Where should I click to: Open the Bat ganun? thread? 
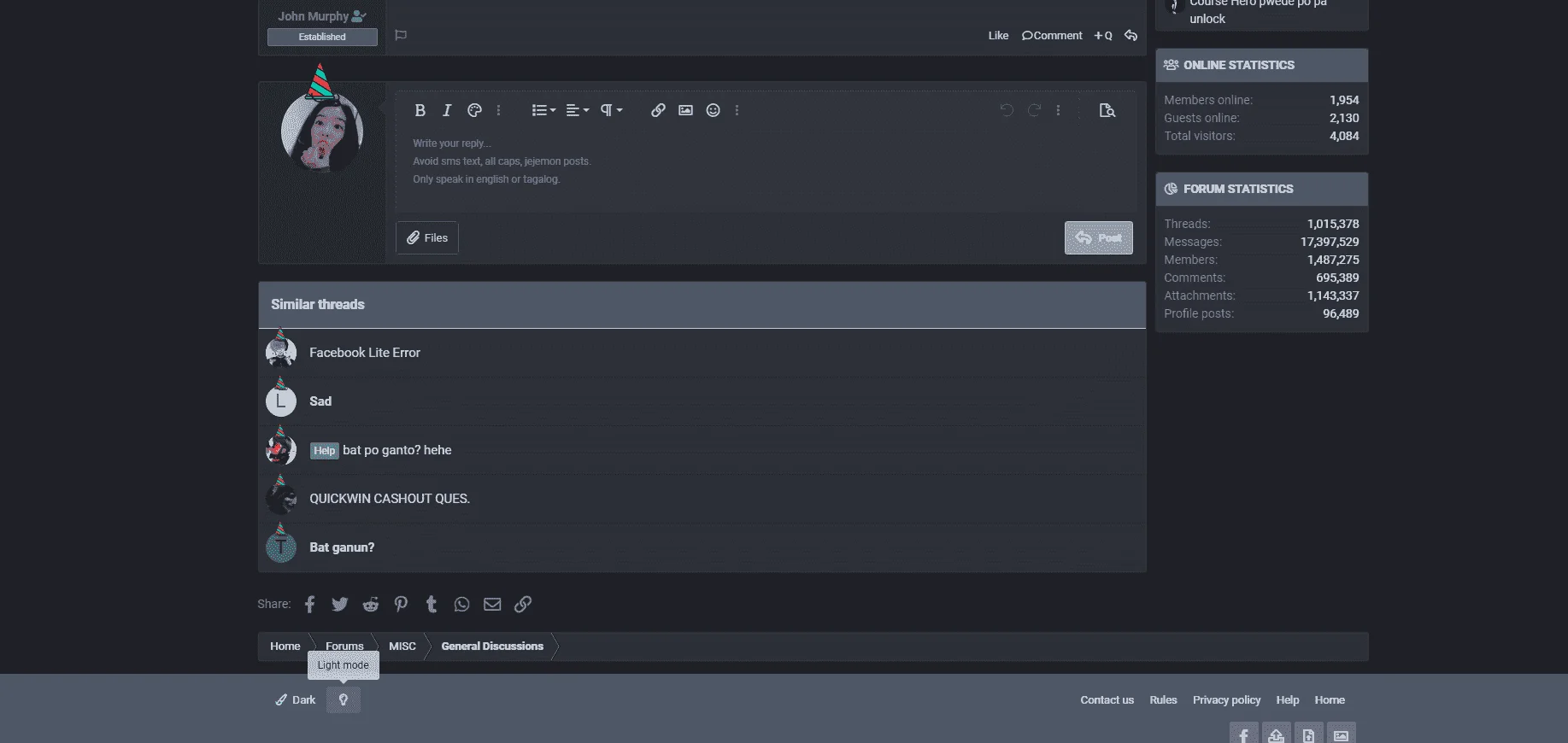pyautogui.click(x=342, y=547)
